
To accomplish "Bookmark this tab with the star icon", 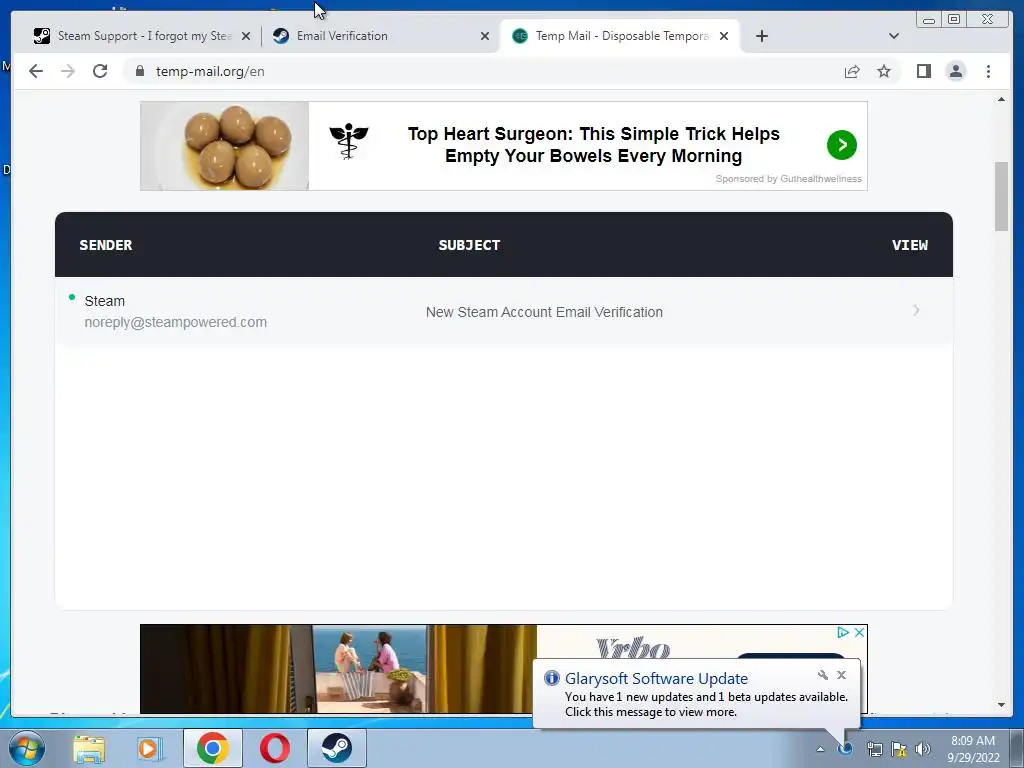I will [884, 71].
